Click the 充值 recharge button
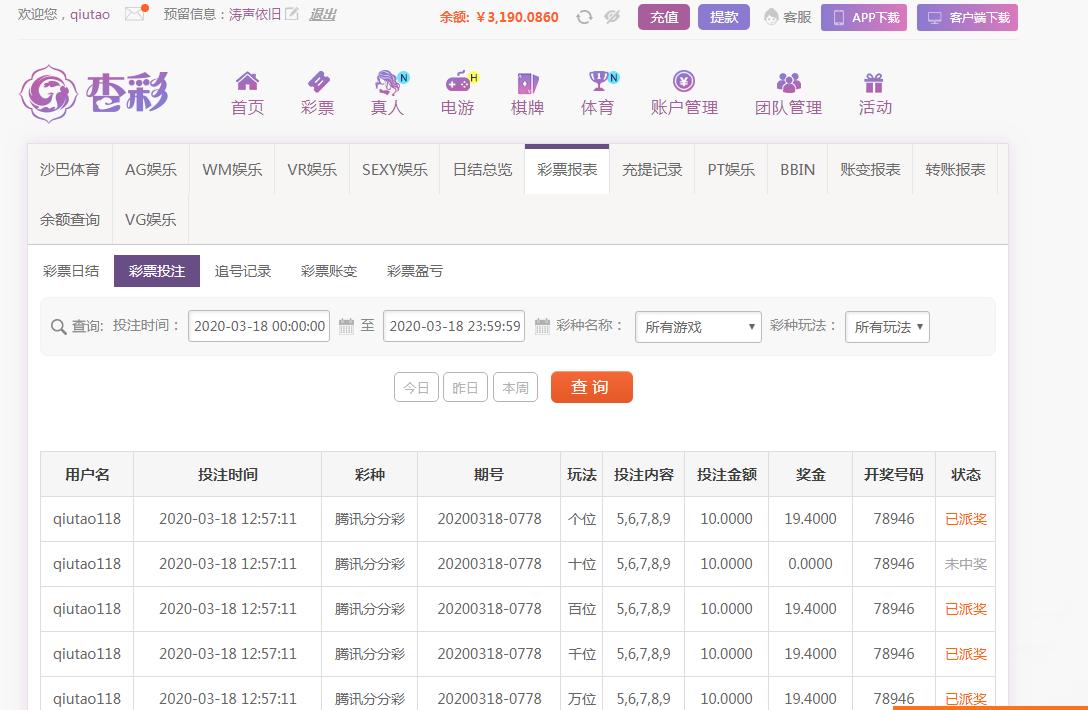1088x710 pixels. pos(664,17)
